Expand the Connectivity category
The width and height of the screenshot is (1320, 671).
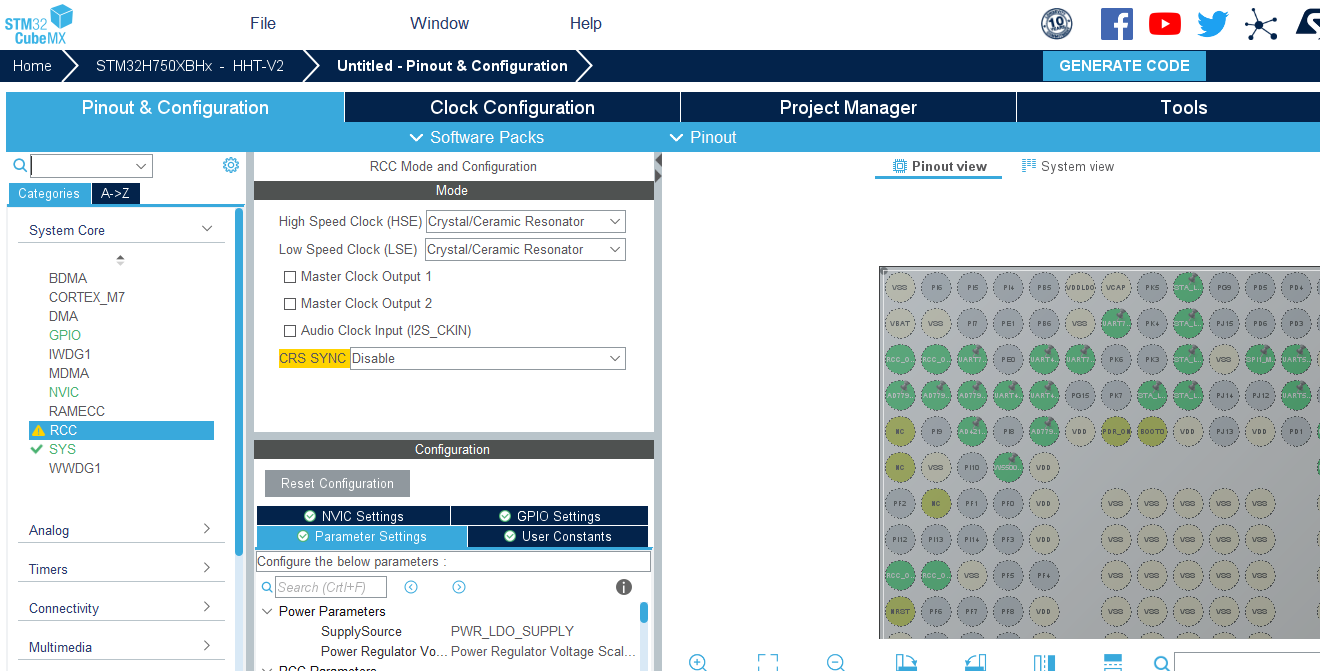207,607
